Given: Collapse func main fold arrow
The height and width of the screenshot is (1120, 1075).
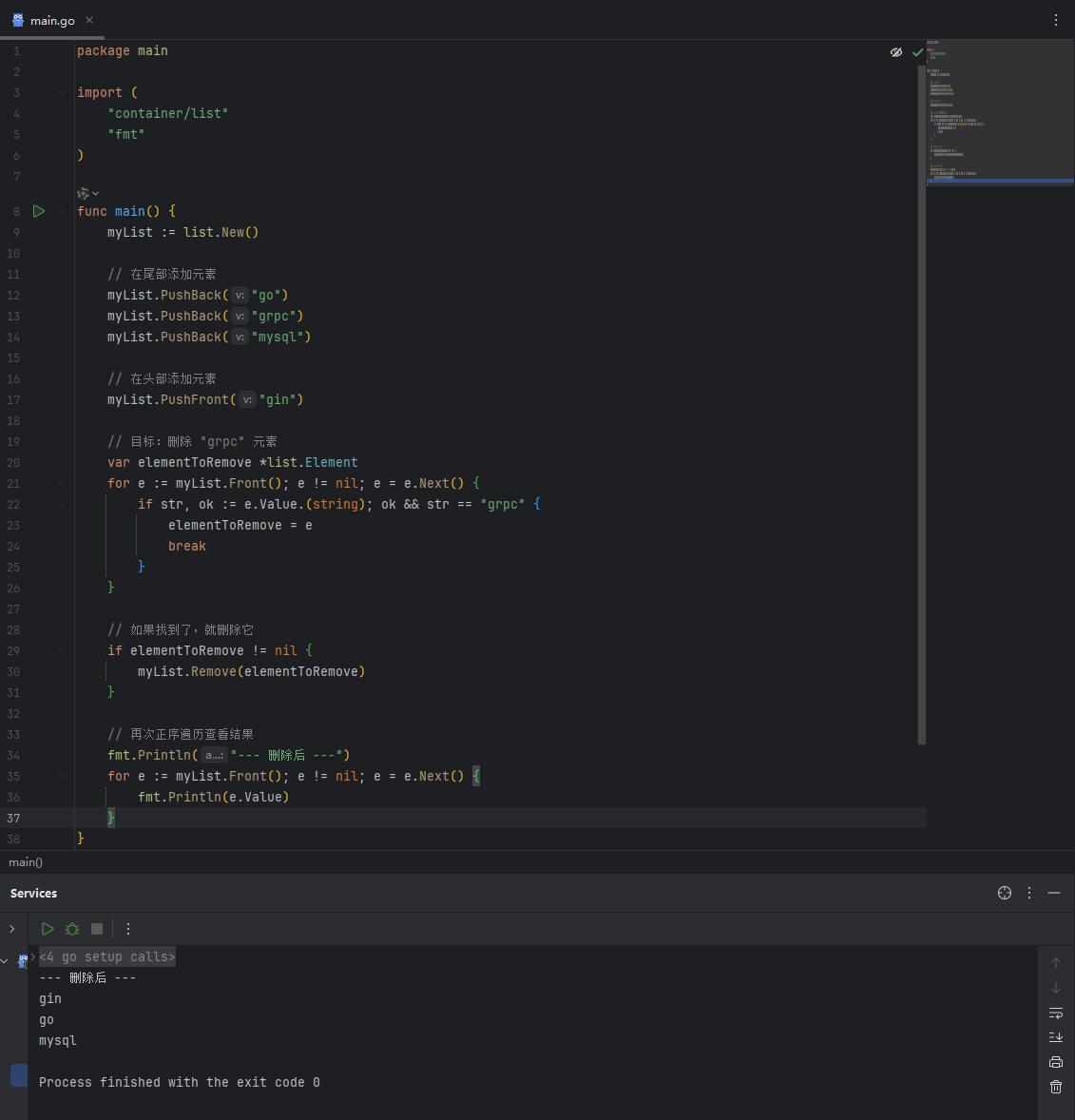Looking at the screenshot, I should (63, 211).
